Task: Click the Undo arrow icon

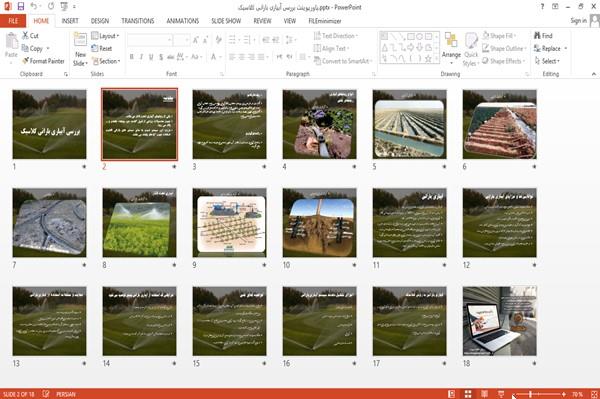Action: point(34,7)
